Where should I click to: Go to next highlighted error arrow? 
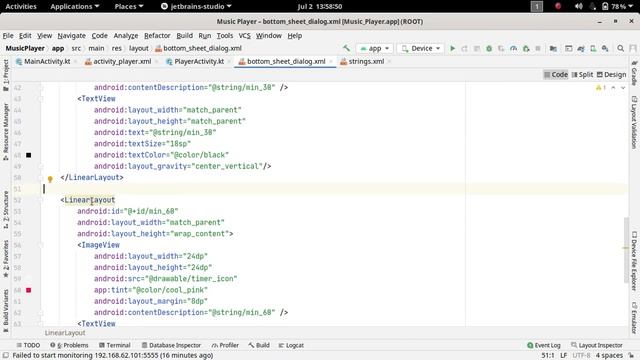coord(623,87)
